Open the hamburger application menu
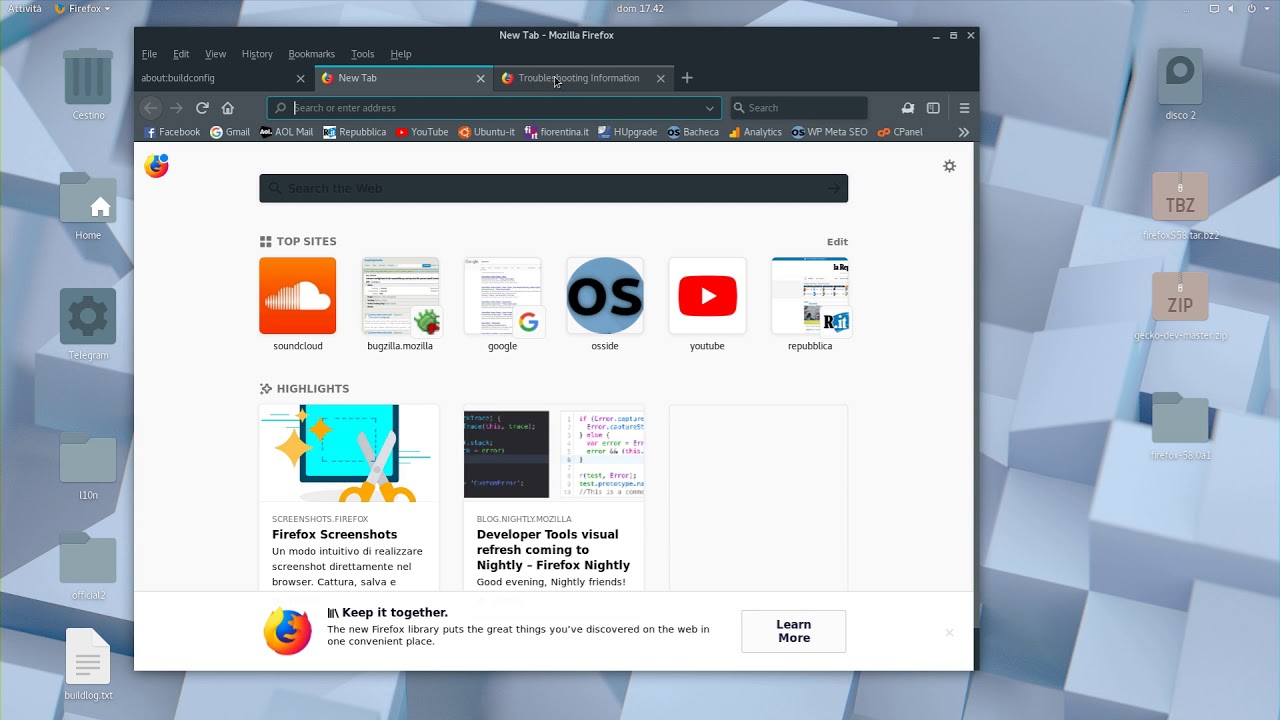The height and width of the screenshot is (720, 1280). 964,108
